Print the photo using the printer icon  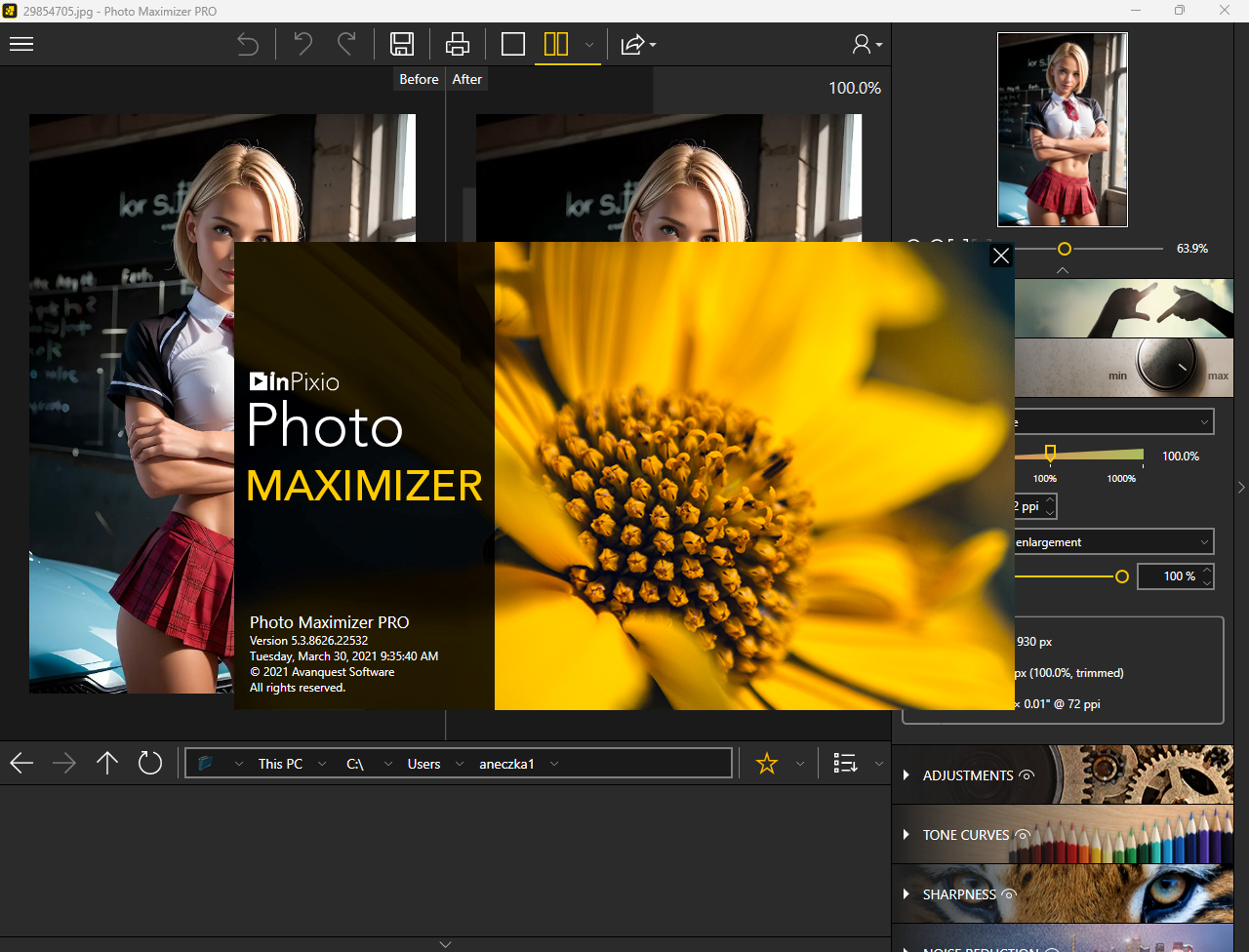458,44
